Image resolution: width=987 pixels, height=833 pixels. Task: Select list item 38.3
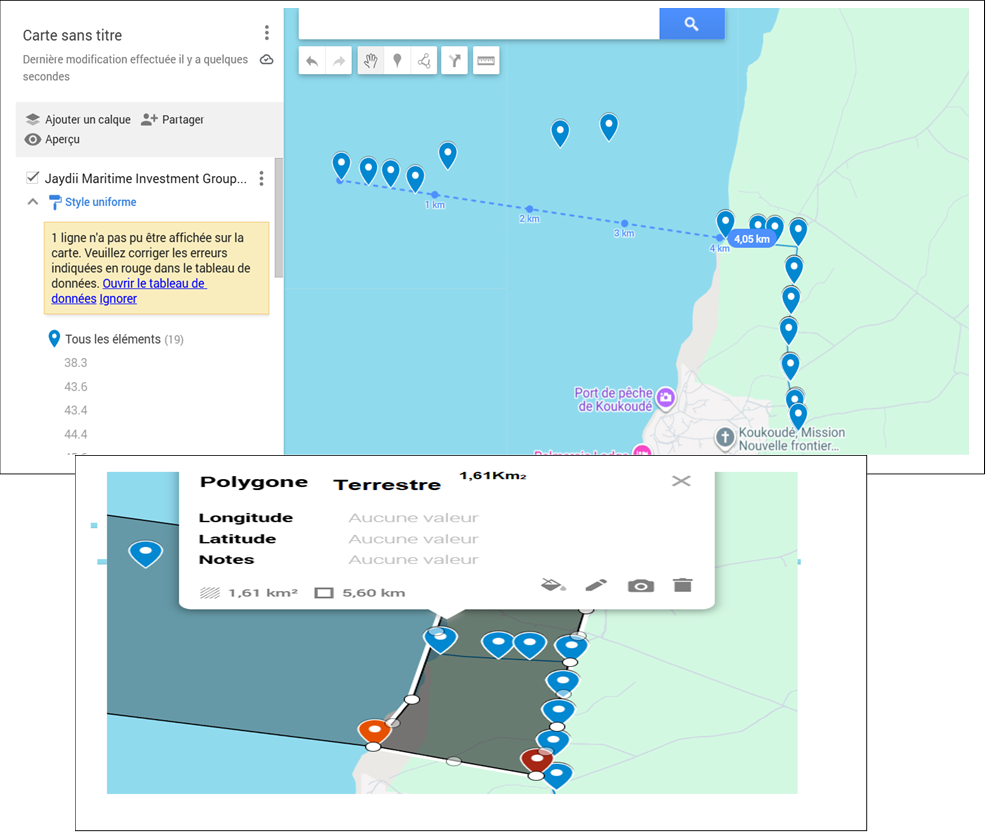pyautogui.click(x=76, y=363)
